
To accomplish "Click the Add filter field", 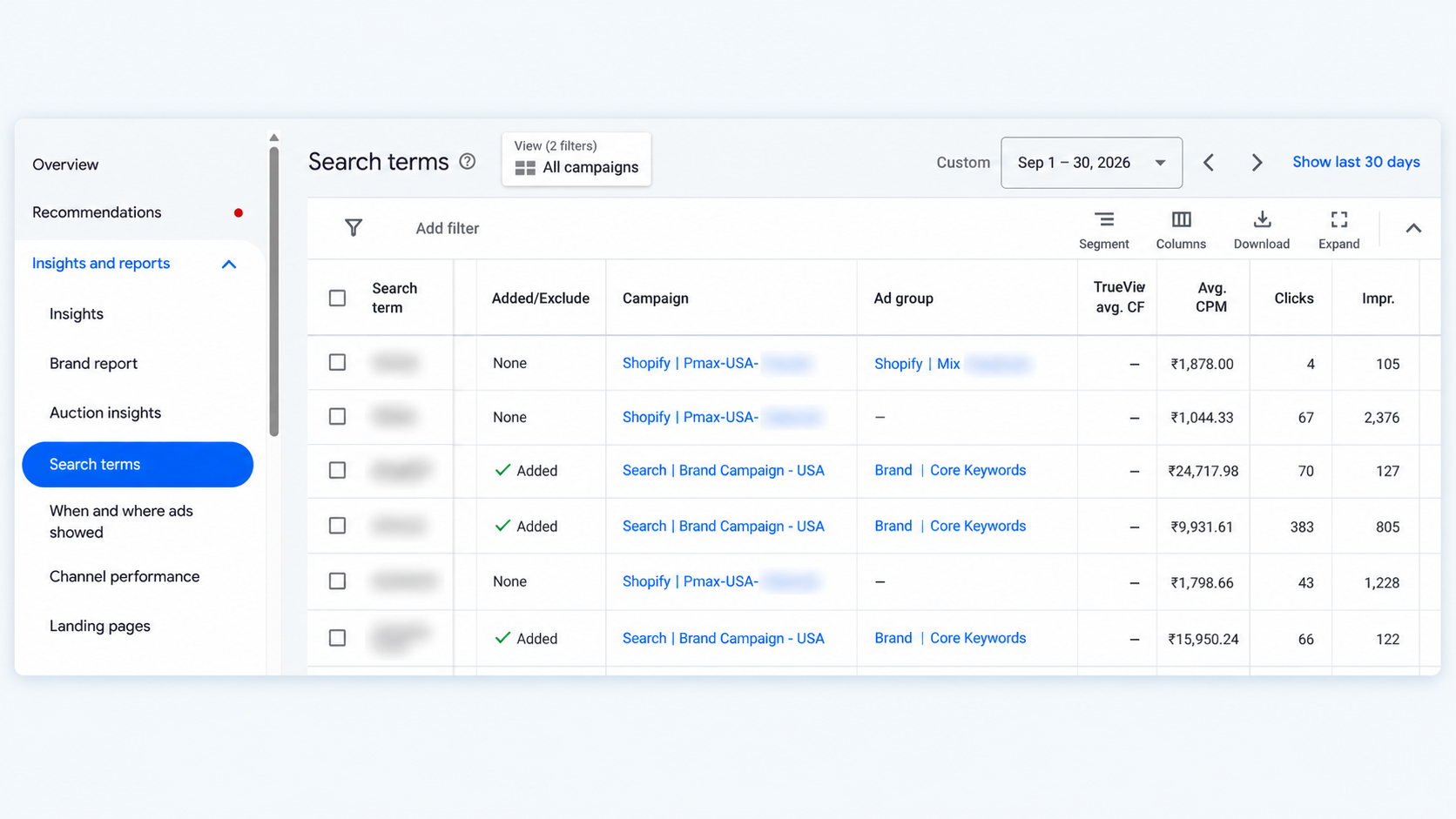I will click(x=448, y=228).
